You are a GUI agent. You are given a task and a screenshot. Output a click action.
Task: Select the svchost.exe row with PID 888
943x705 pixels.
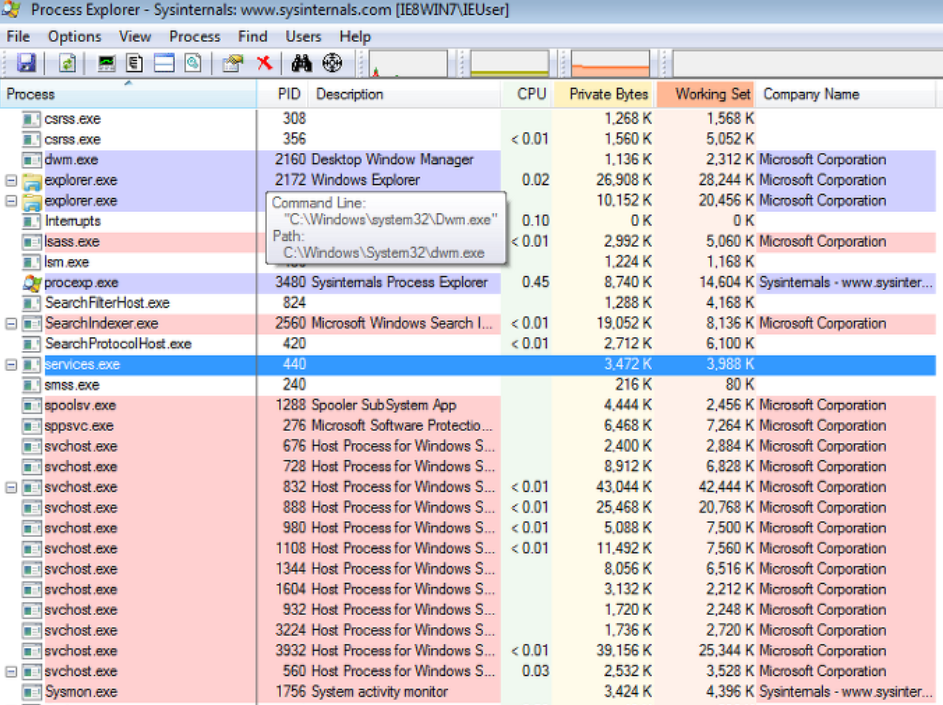point(468,507)
